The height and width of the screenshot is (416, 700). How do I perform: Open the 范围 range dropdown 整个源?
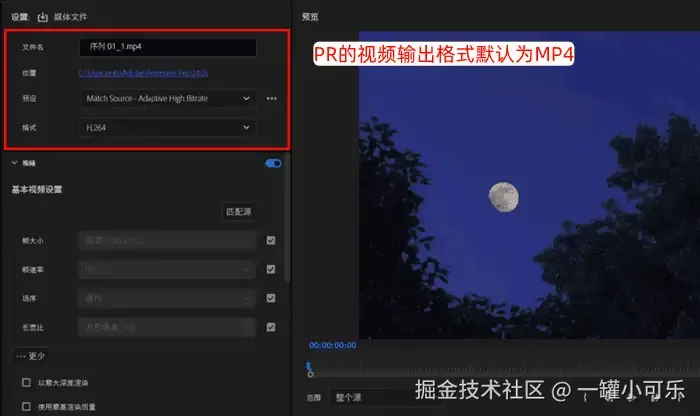[x=386, y=397]
